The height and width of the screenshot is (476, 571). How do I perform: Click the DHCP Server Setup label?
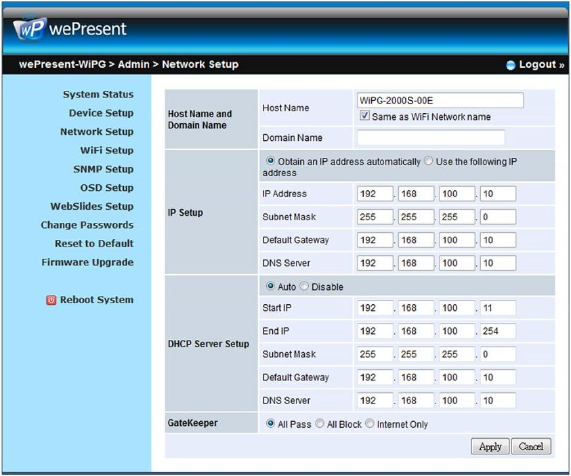tap(208, 344)
